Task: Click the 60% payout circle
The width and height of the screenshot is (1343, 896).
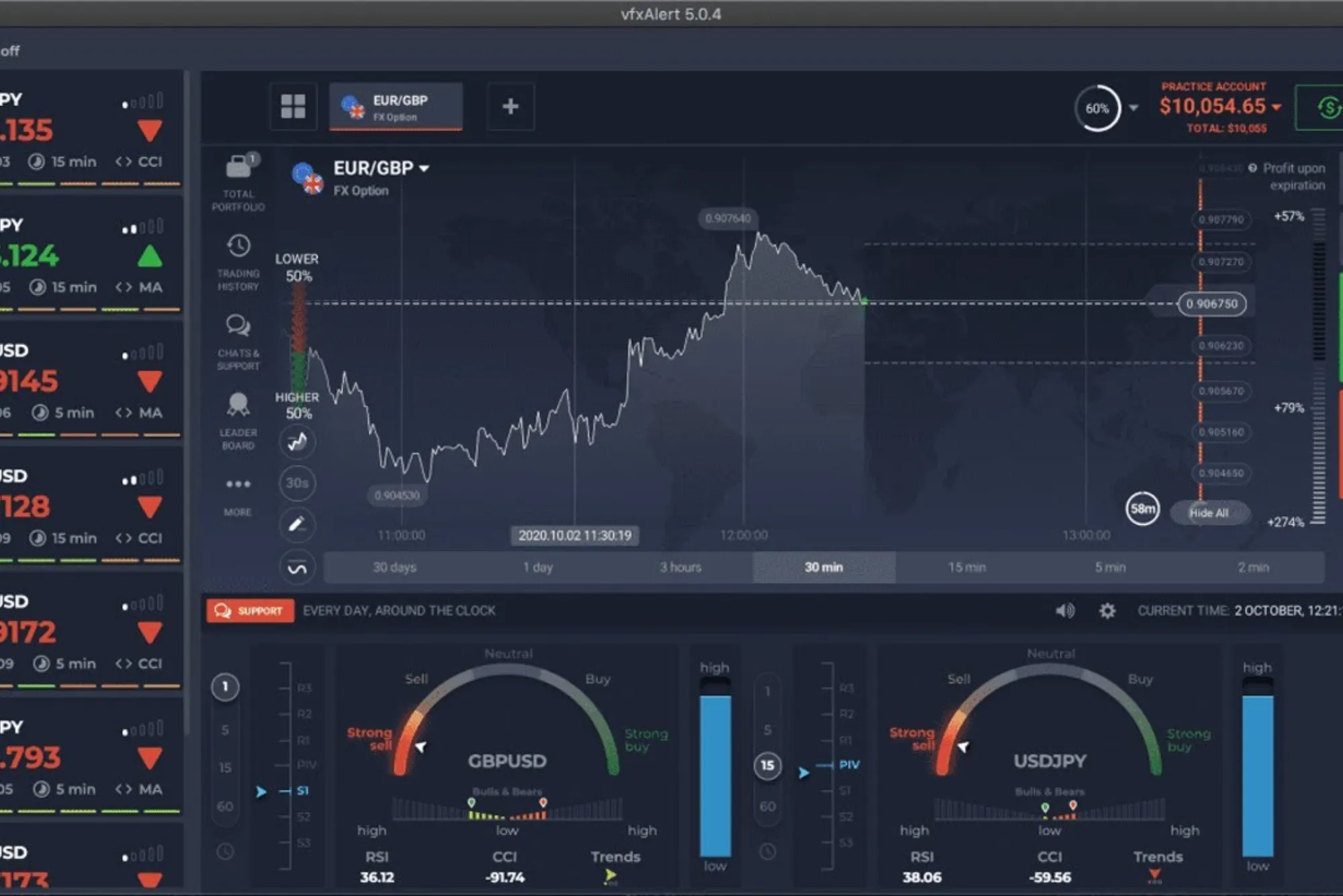Action: click(1097, 108)
